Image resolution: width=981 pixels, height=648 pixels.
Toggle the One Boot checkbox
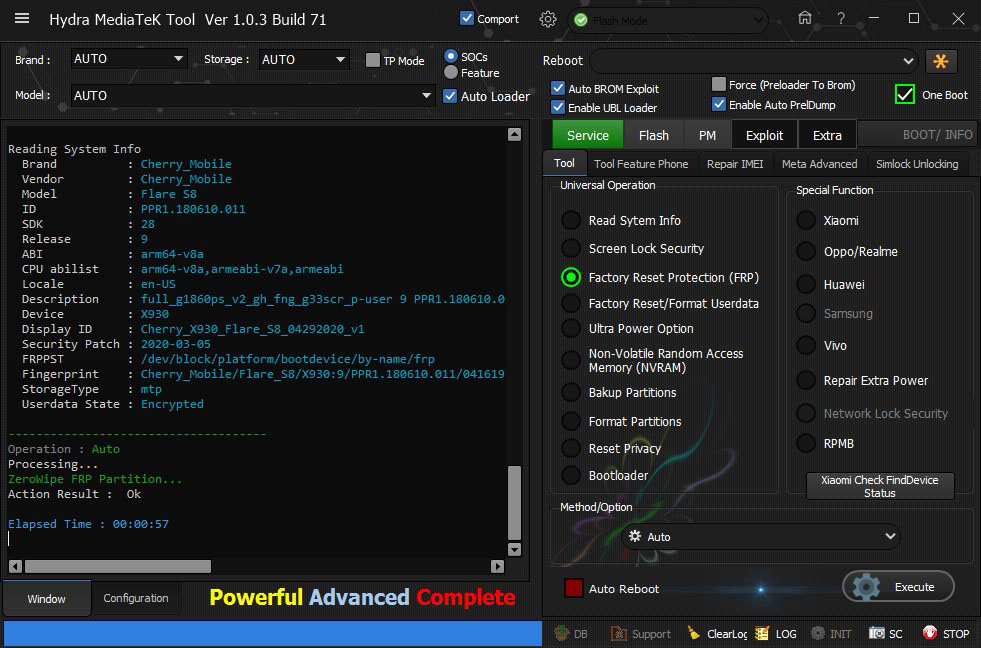pos(905,94)
